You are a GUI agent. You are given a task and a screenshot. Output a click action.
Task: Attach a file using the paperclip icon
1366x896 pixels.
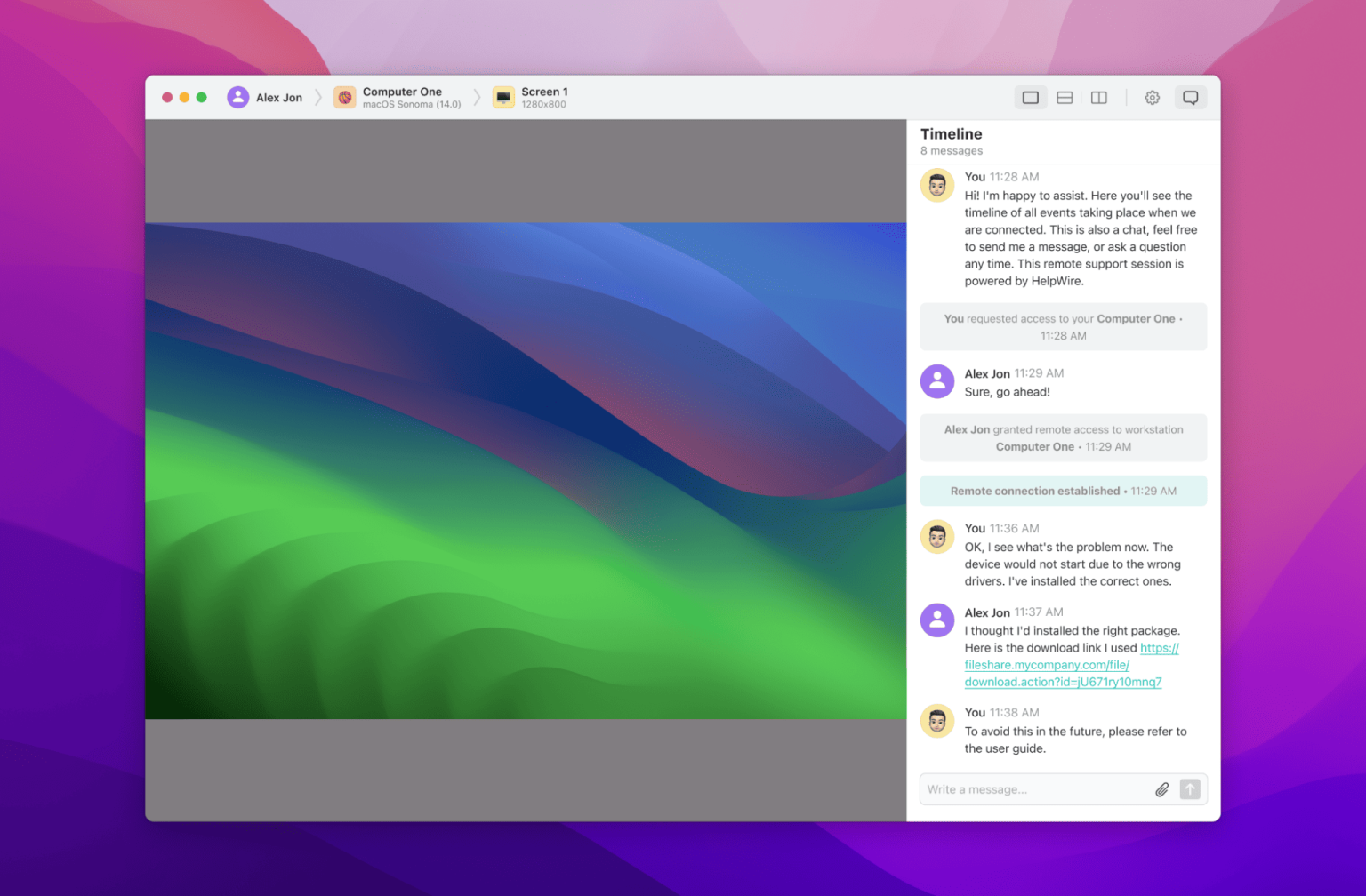coord(1162,789)
